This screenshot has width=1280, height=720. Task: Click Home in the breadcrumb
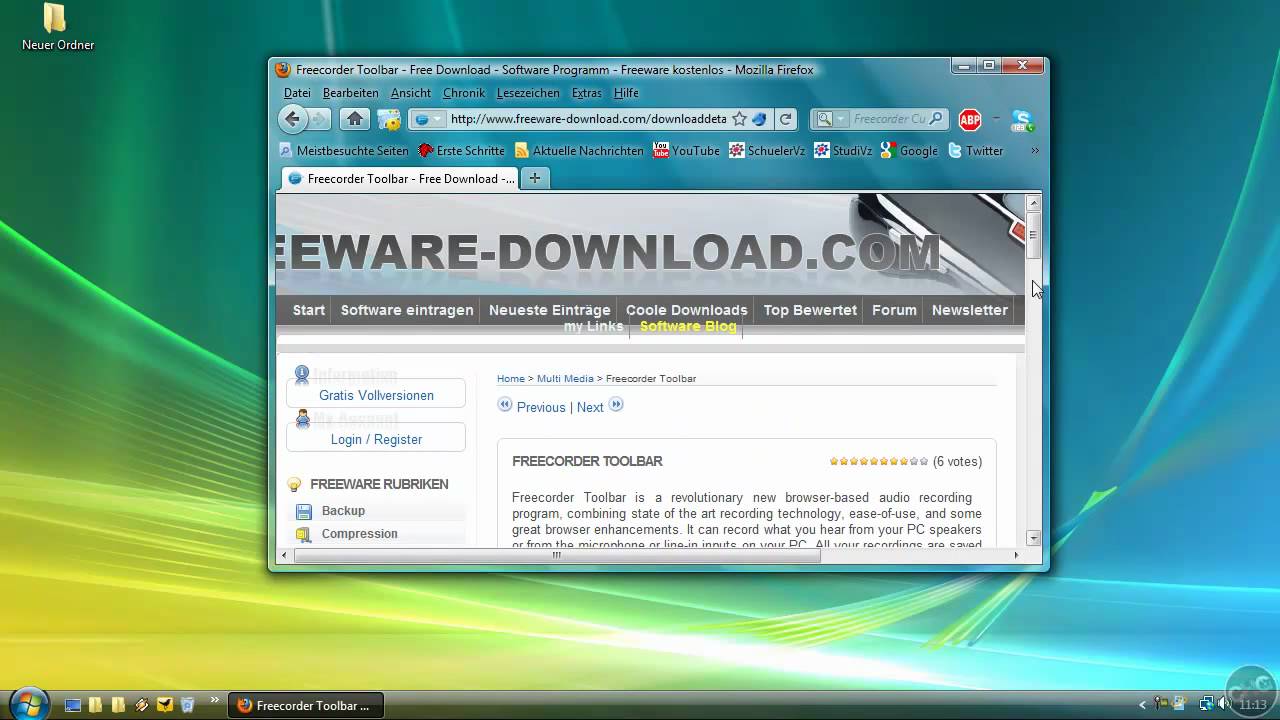(511, 379)
